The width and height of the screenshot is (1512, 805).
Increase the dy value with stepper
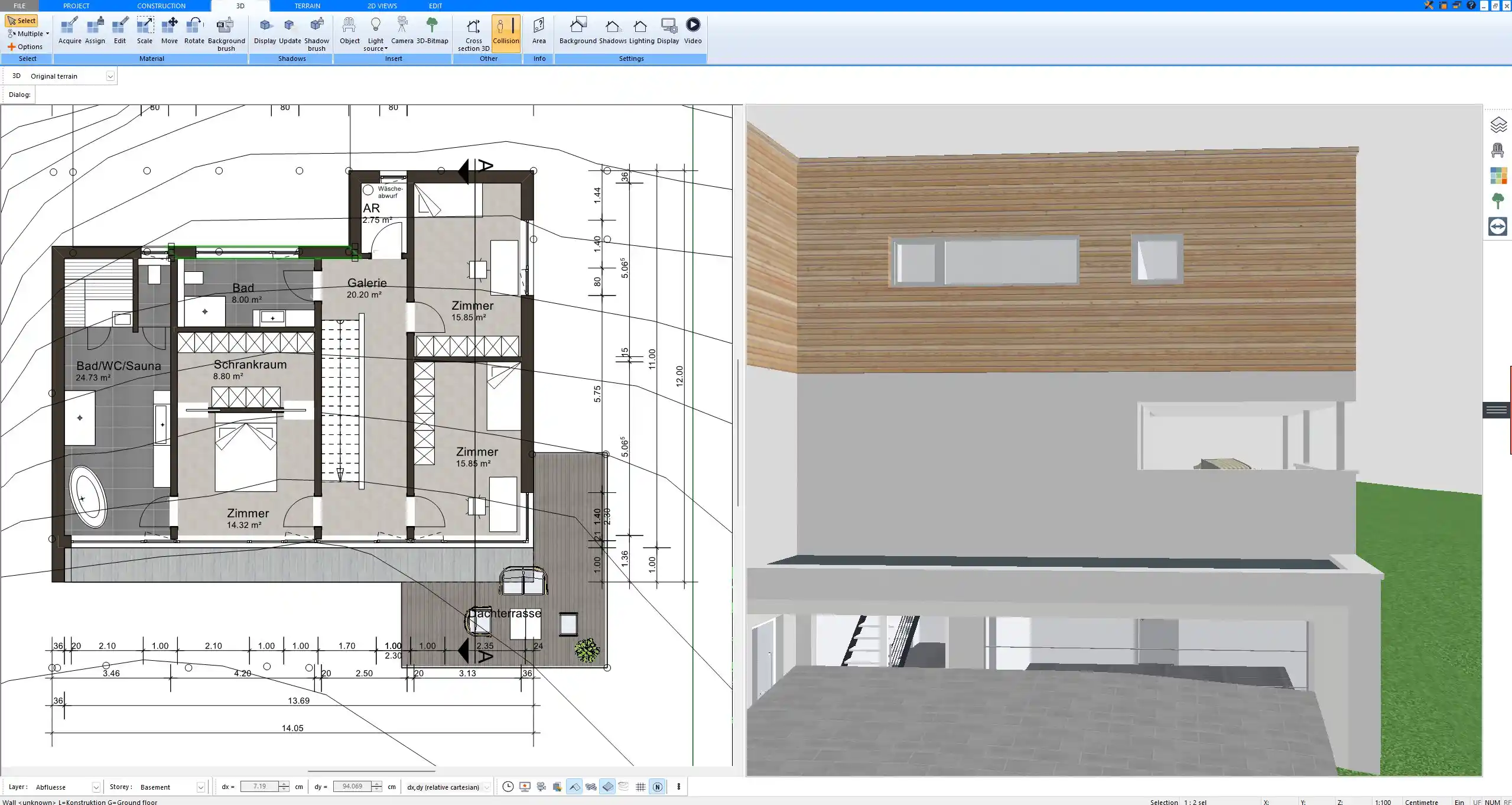(x=376, y=784)
